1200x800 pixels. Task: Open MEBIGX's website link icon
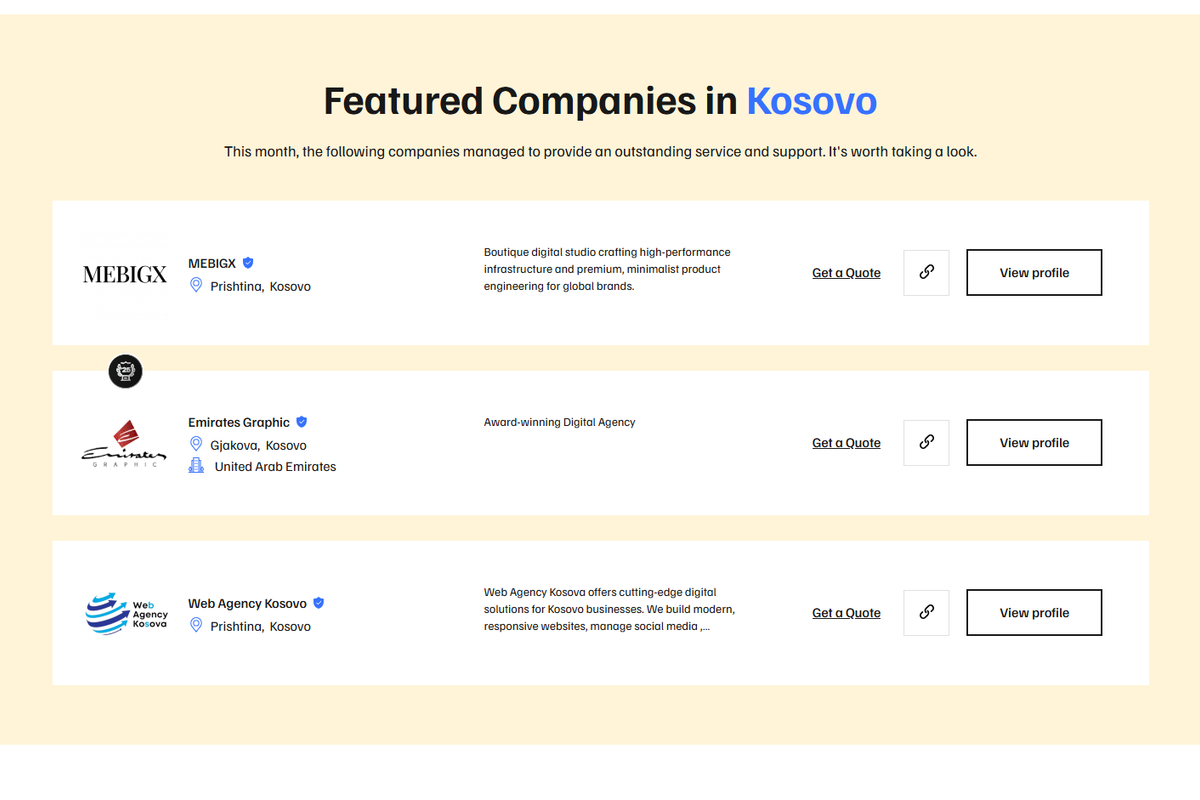click(925, 272)
